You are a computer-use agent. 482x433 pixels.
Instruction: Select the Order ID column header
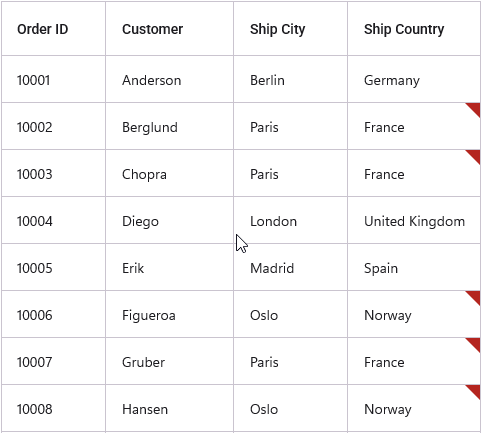tap(53, 29)
